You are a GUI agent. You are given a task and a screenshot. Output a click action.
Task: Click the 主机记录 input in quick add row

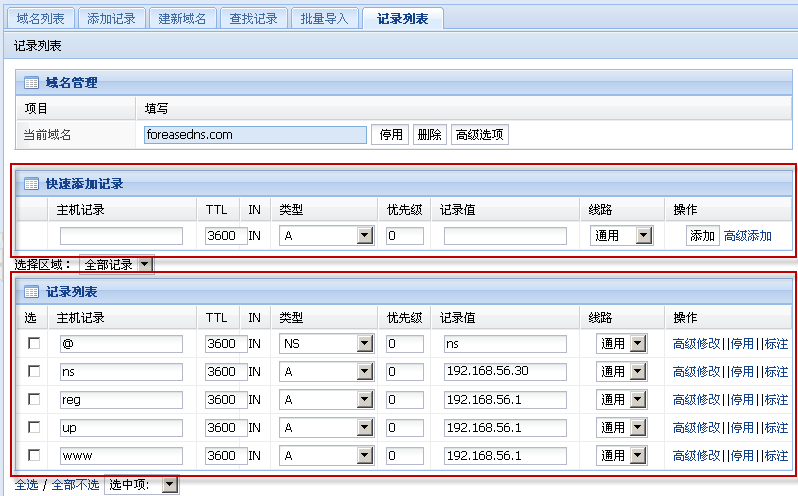tap(121, 236)
